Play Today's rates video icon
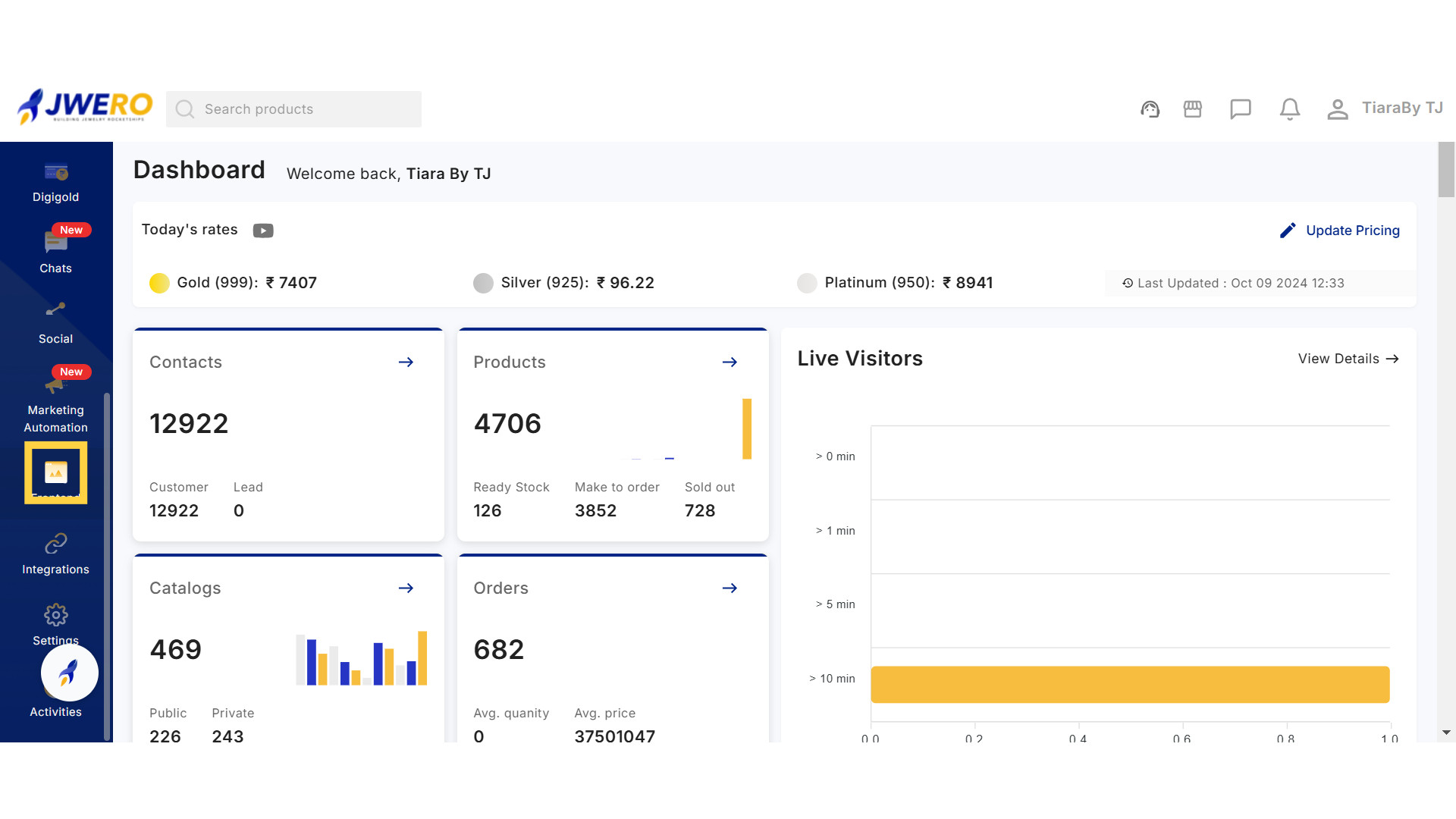This screenshot has height=819, width=1456. coord(262,231)
